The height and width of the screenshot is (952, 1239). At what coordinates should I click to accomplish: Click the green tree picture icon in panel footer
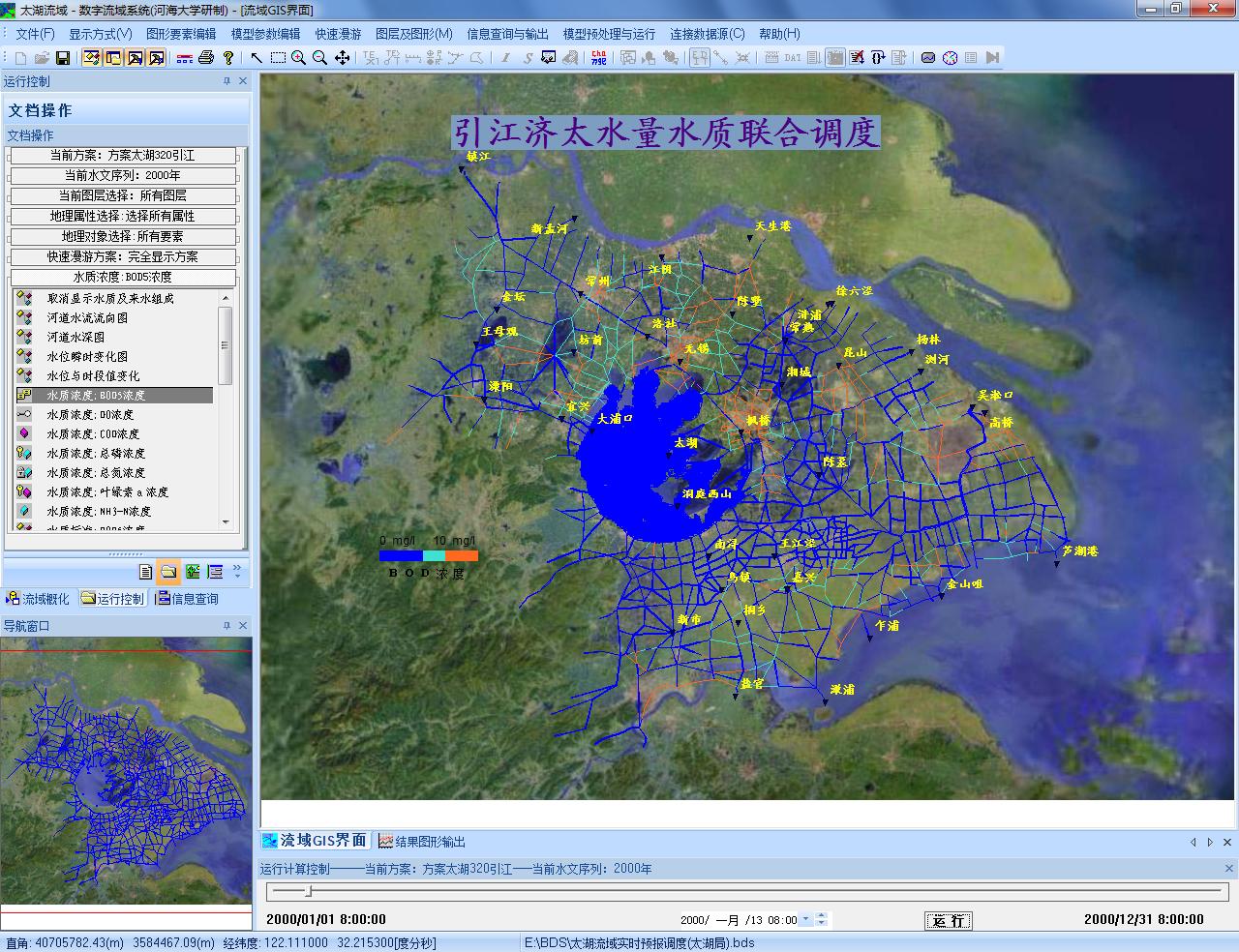click(193, 572)
